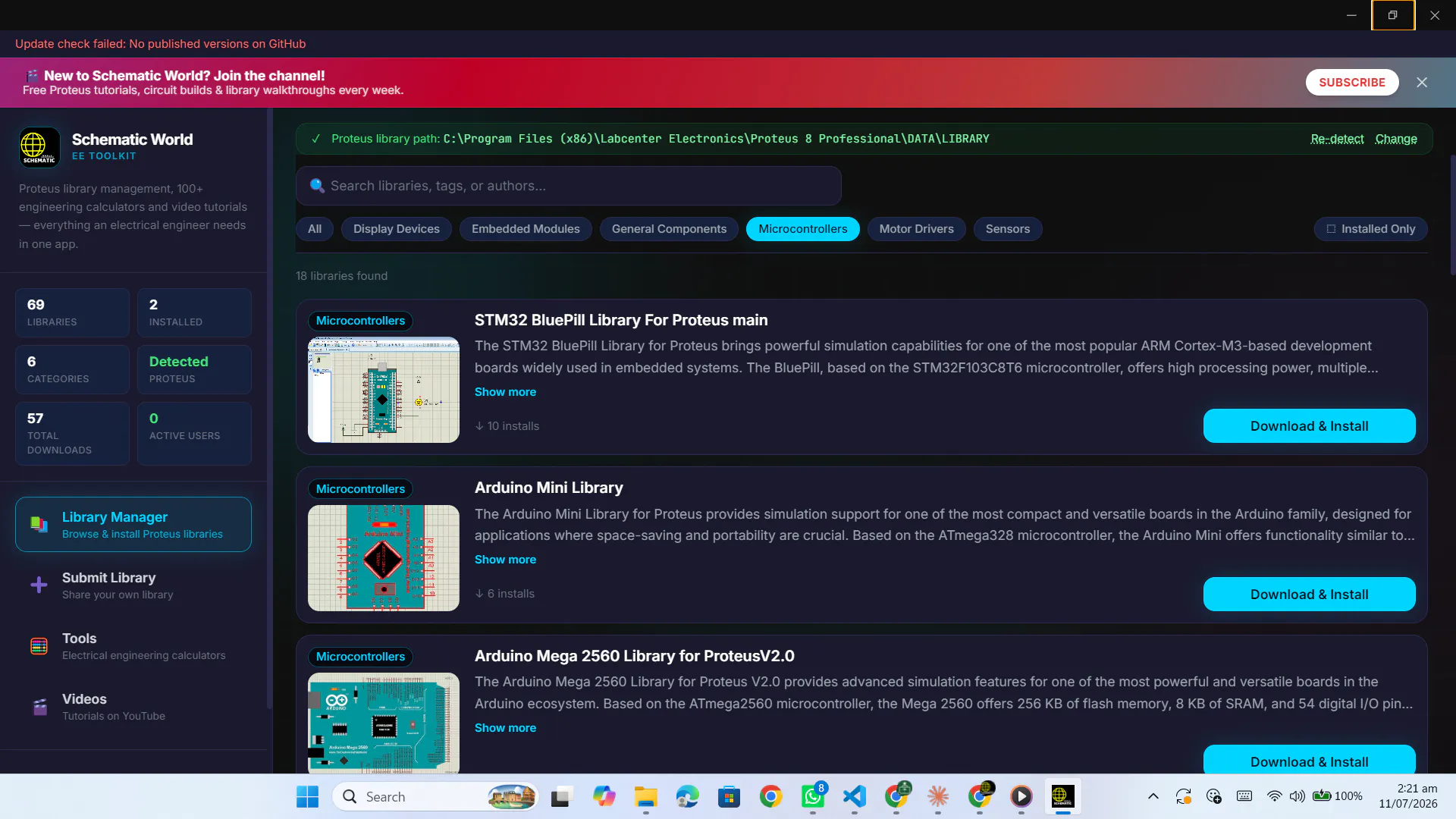Select the All category filter
Image resolution: width=1456 pixels, height=819 pixels.
315,229
